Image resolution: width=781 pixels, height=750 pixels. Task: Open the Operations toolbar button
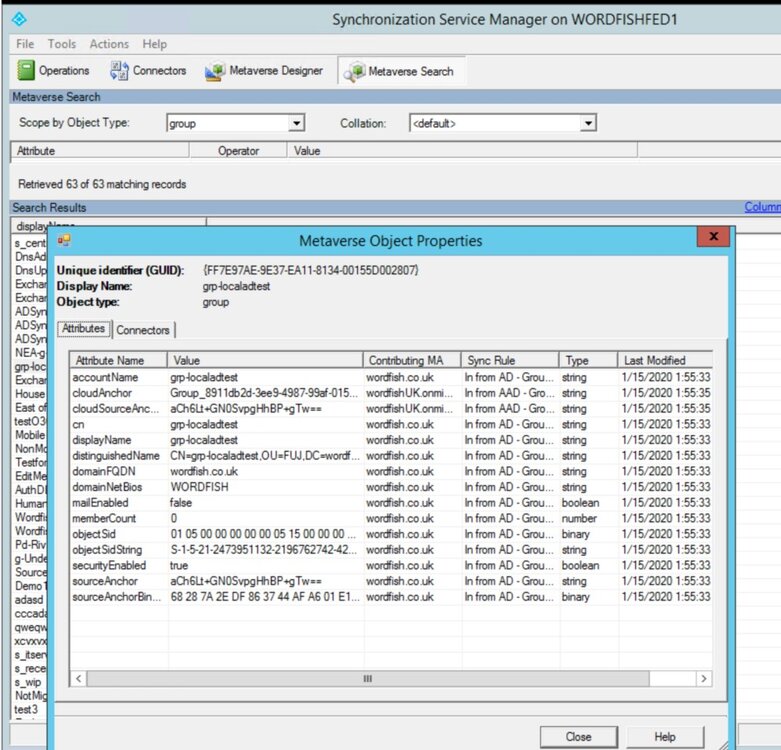coord(53,71)
